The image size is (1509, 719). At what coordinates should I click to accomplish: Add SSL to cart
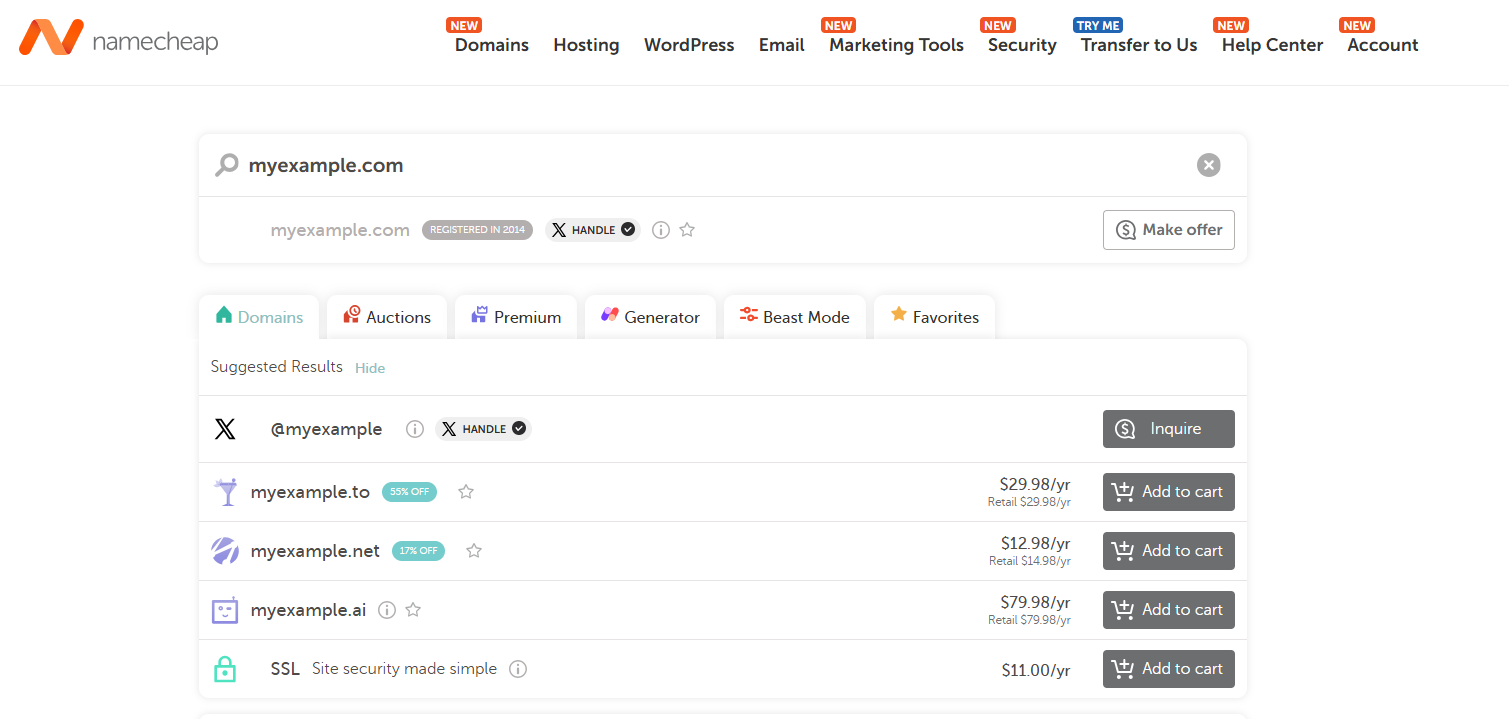pyautogui.click(x=1169, y=669)
